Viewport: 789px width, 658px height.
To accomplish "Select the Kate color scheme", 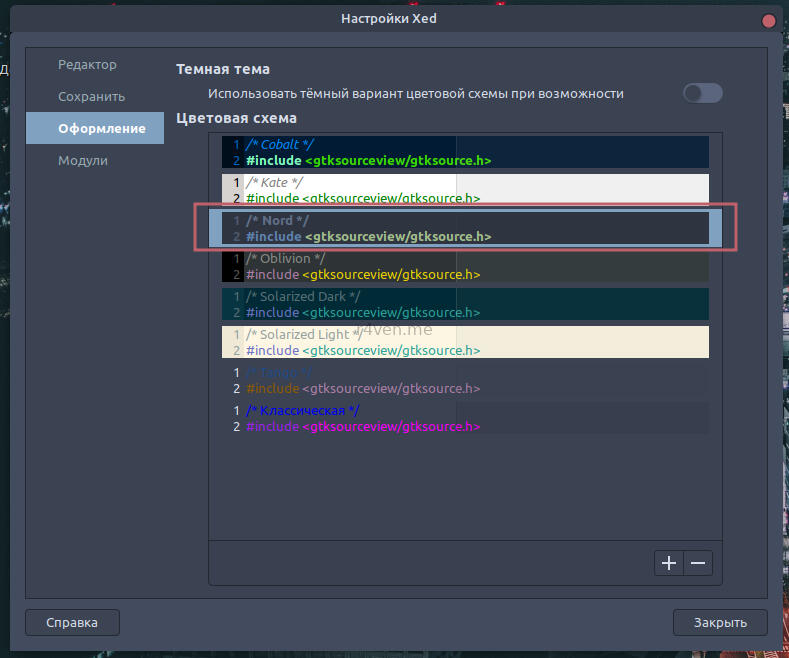I will (465, 190).
